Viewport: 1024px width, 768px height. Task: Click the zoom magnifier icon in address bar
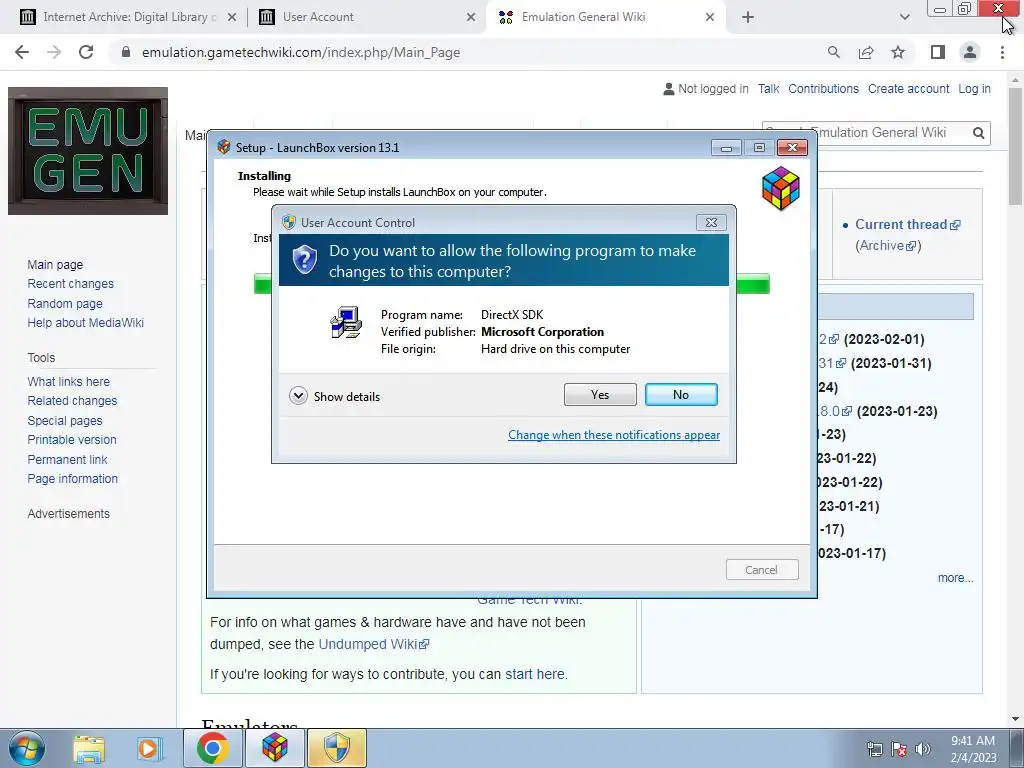pyautogui.click(x=833, y=52)
